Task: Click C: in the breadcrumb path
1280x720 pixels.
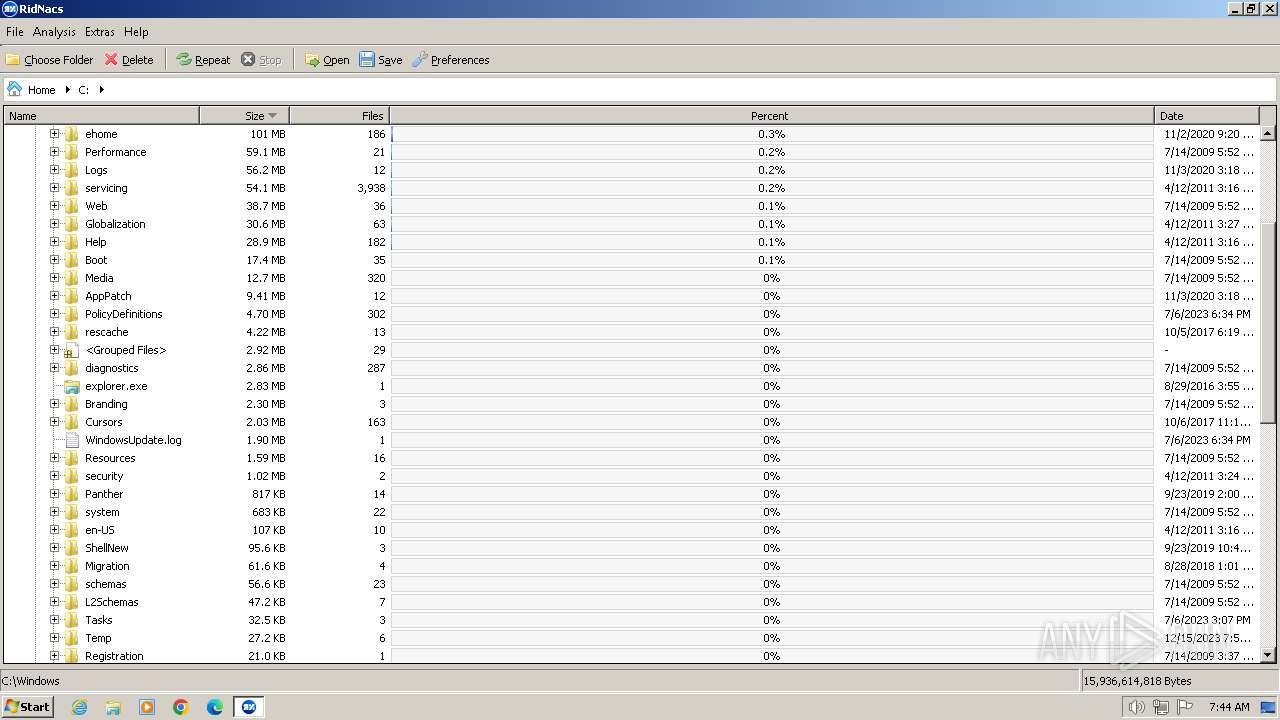Action: click(x=84, y=90)
